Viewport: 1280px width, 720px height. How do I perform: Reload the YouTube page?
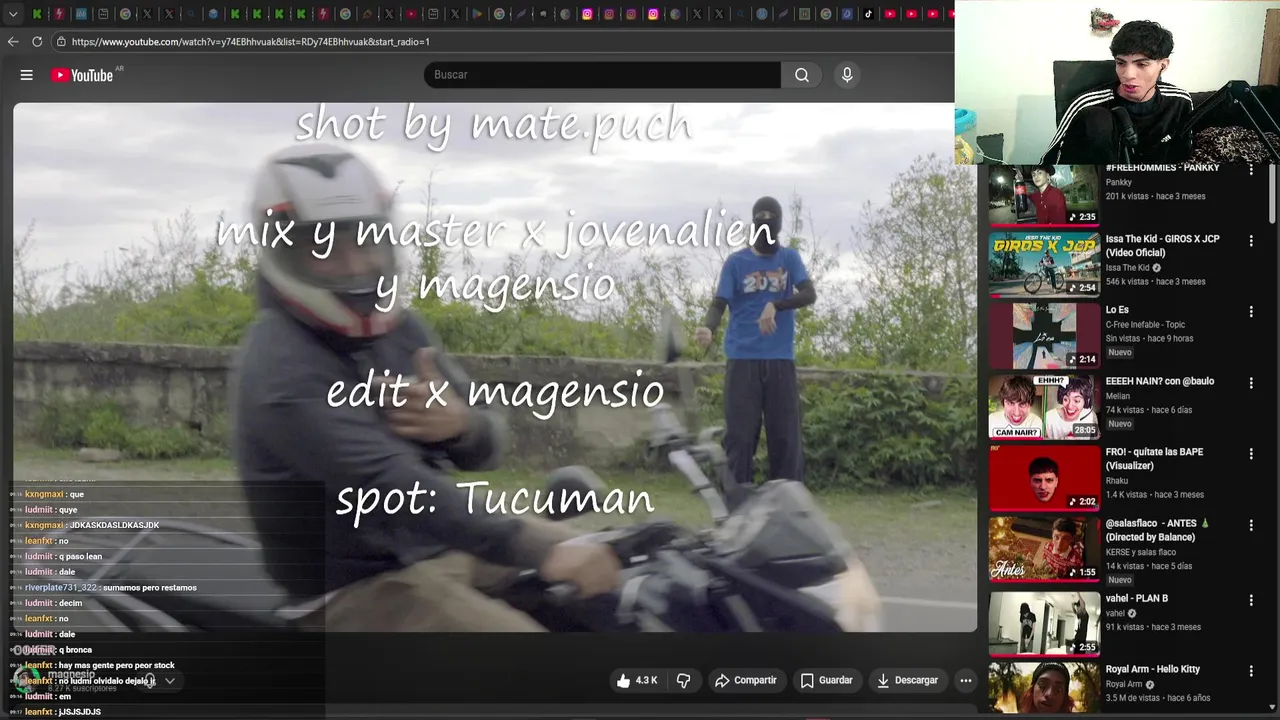pos(37,41)
